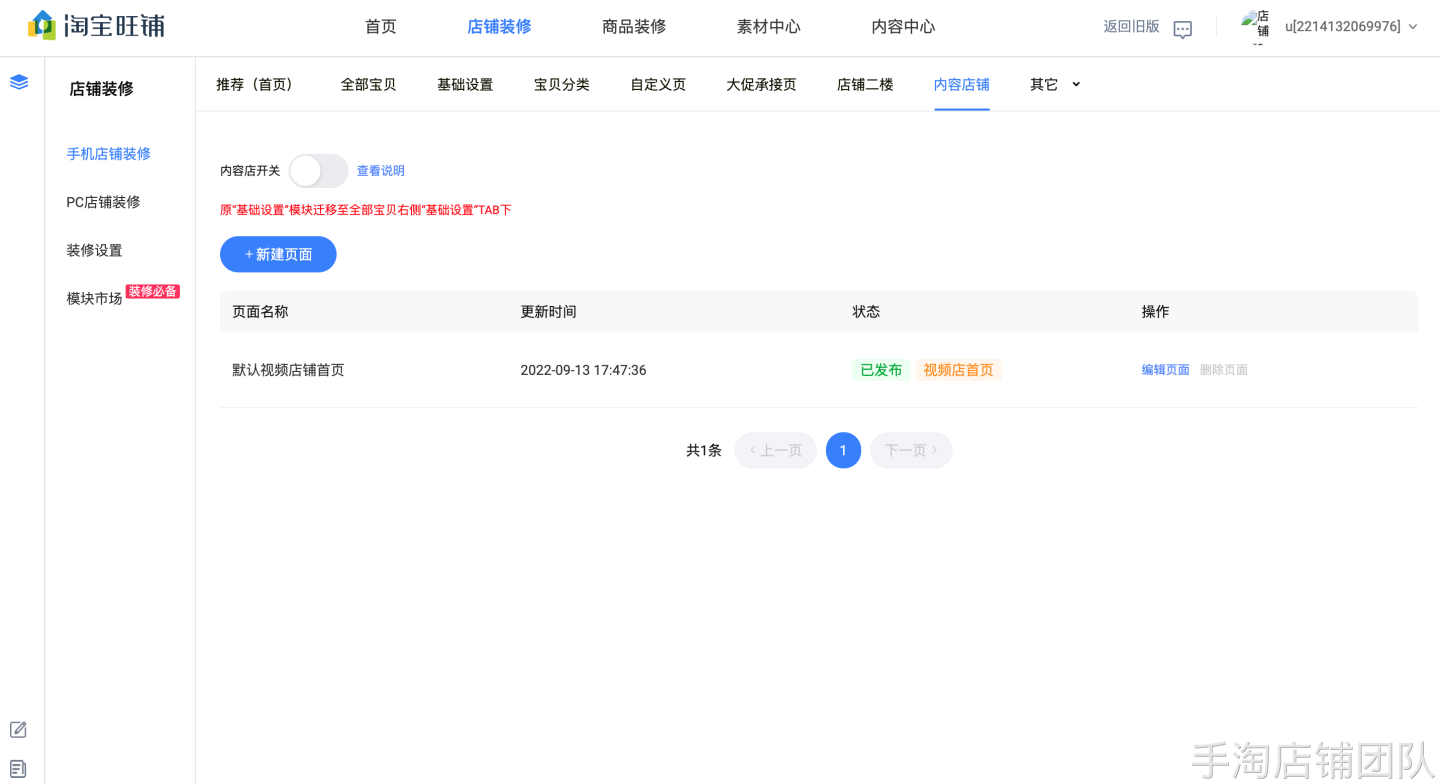Click the shop avatar image
This screenshot has width=1440, height=784.
pos(1257,27)
